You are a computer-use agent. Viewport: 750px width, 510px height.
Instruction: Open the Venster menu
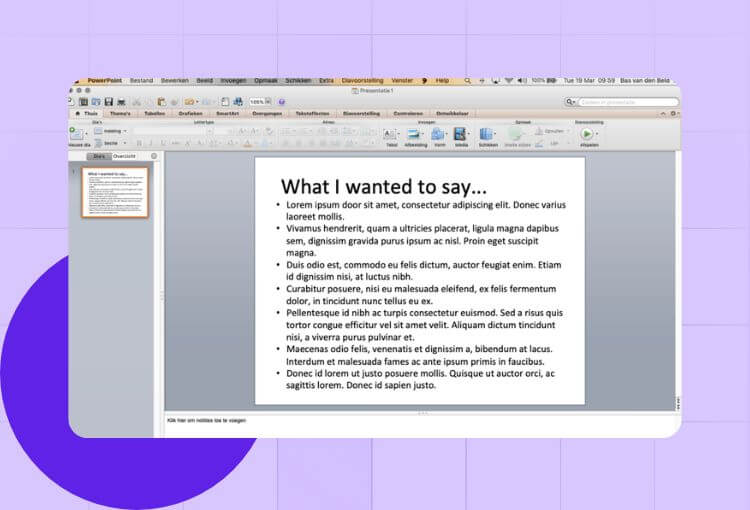click(402, 80)
